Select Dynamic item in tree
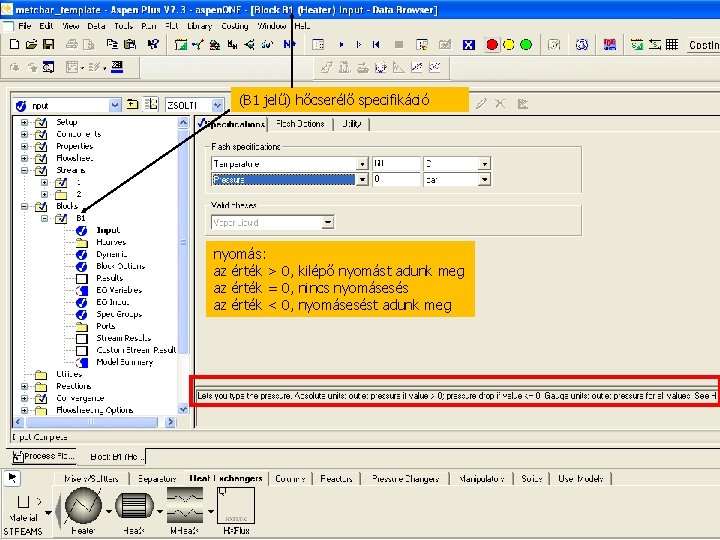Image resolution: width=720 pixels, height=540 pixels. coord(112,254)
